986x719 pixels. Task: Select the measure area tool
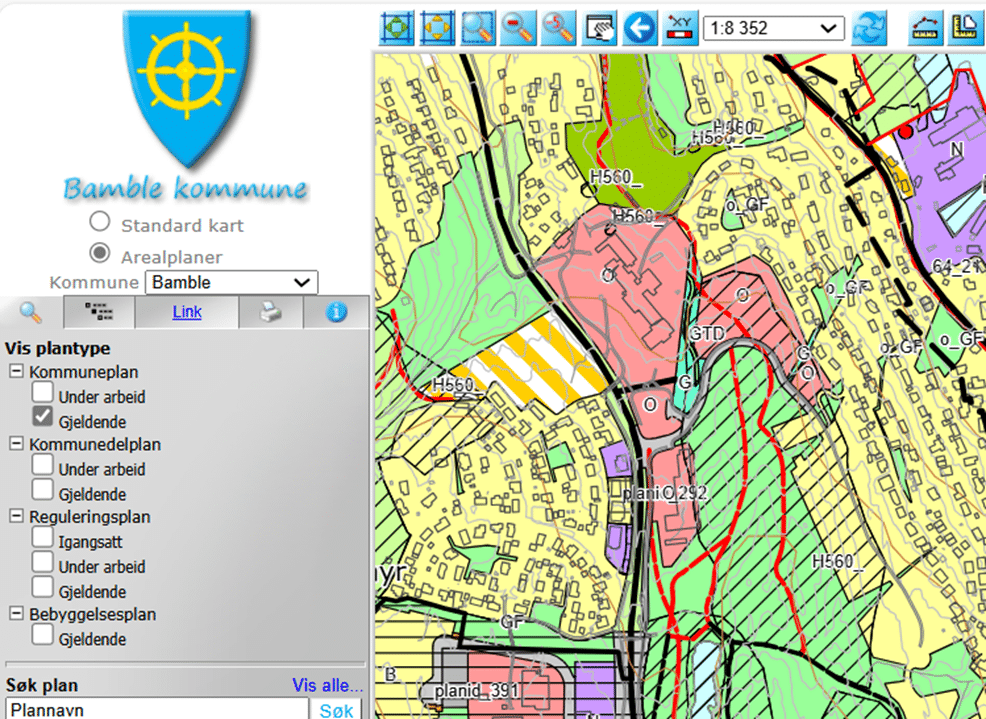pos(966,27)
